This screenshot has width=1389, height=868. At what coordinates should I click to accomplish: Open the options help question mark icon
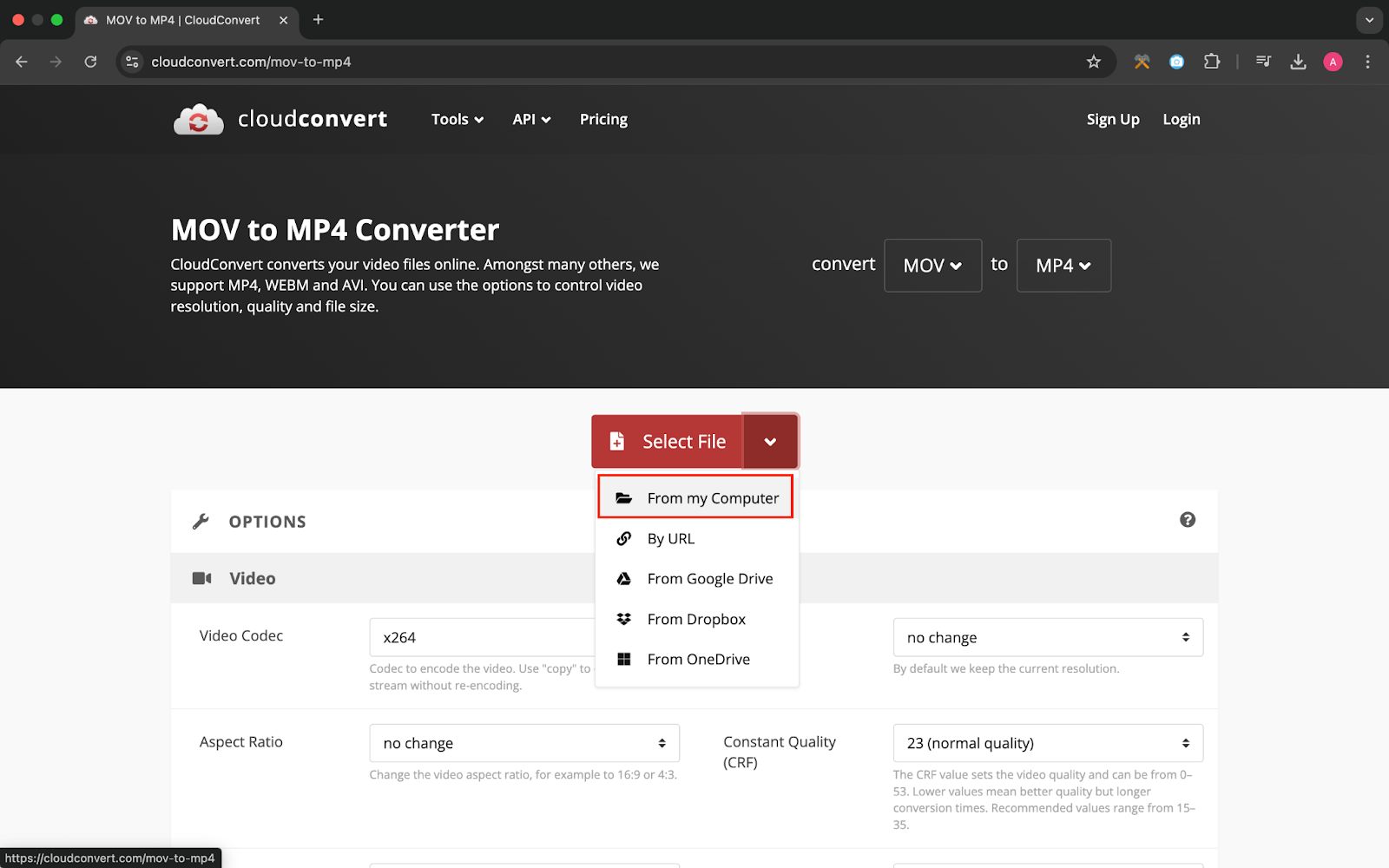point(1188,520)
